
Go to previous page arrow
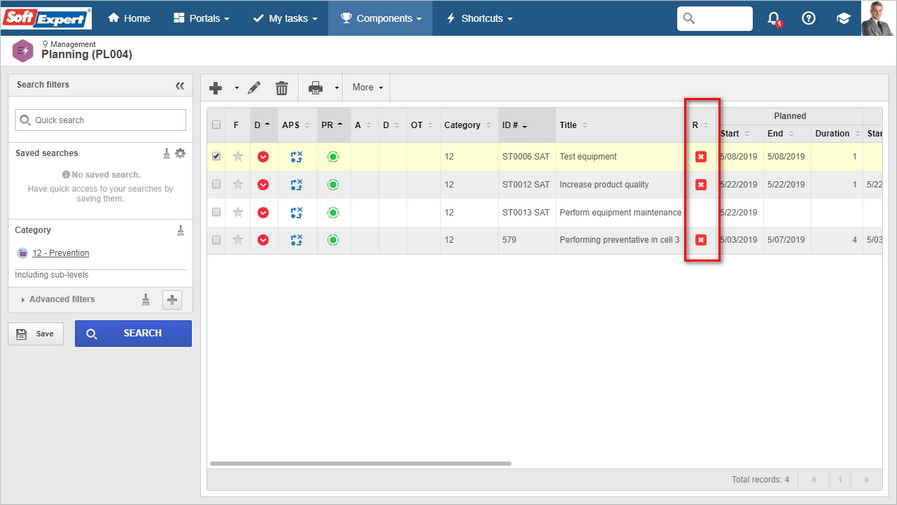pos(813,480)
